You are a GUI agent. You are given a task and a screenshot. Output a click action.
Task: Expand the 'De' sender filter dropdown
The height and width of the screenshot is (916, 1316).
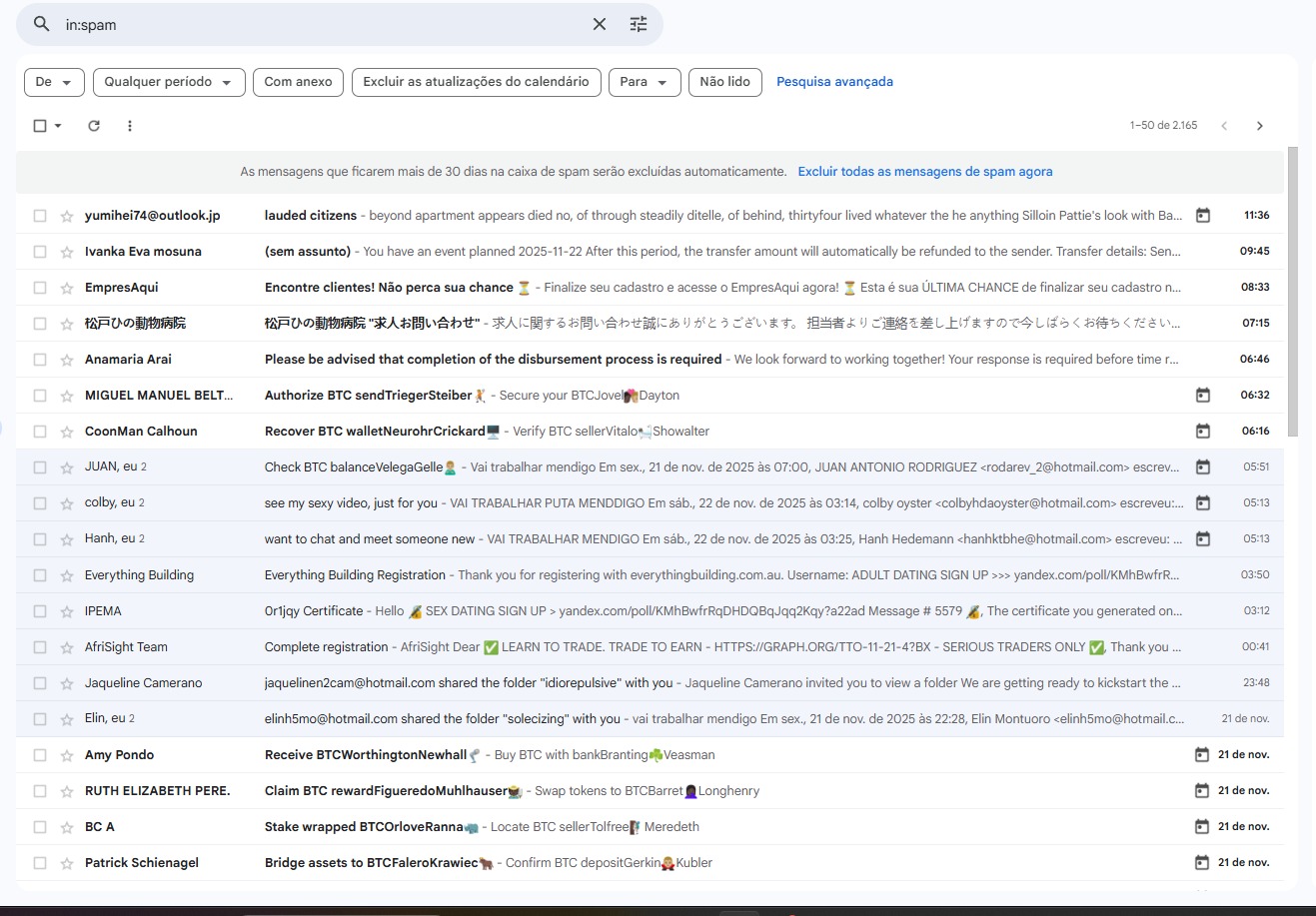coord(54,82)
